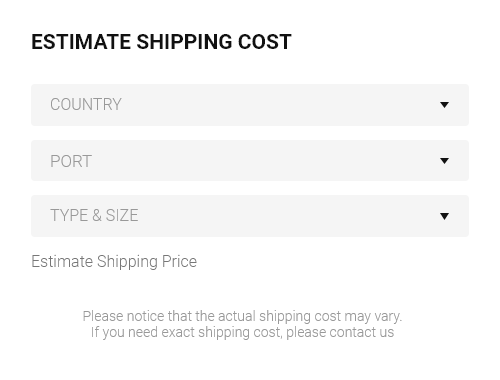The width and height of the screenshot is (500, 380).
Task: Click the TYPE & SIZE placeholder text
Action: [94, 215]
